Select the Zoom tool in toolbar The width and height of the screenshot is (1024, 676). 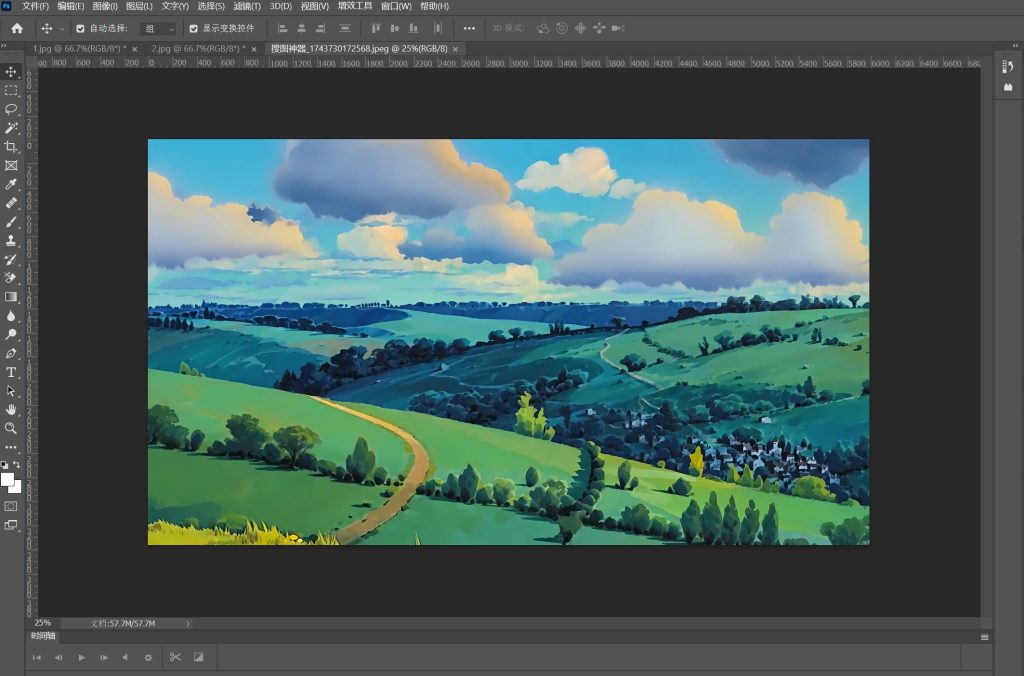pyautogui.click(x=11, y=428)
